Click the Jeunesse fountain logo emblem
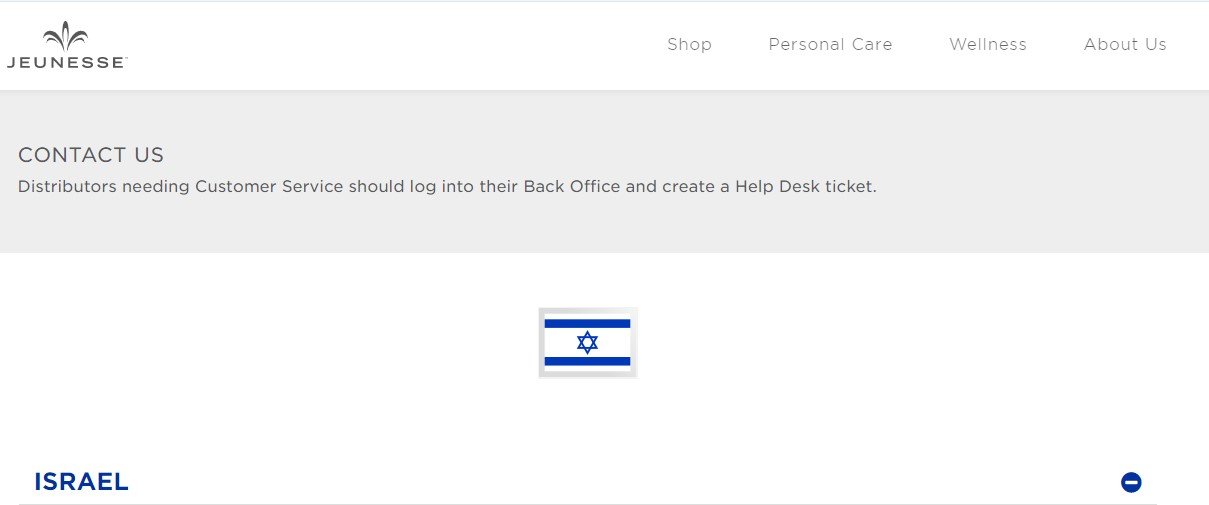This screenshot has height=505, width=1209. point(66,37)
